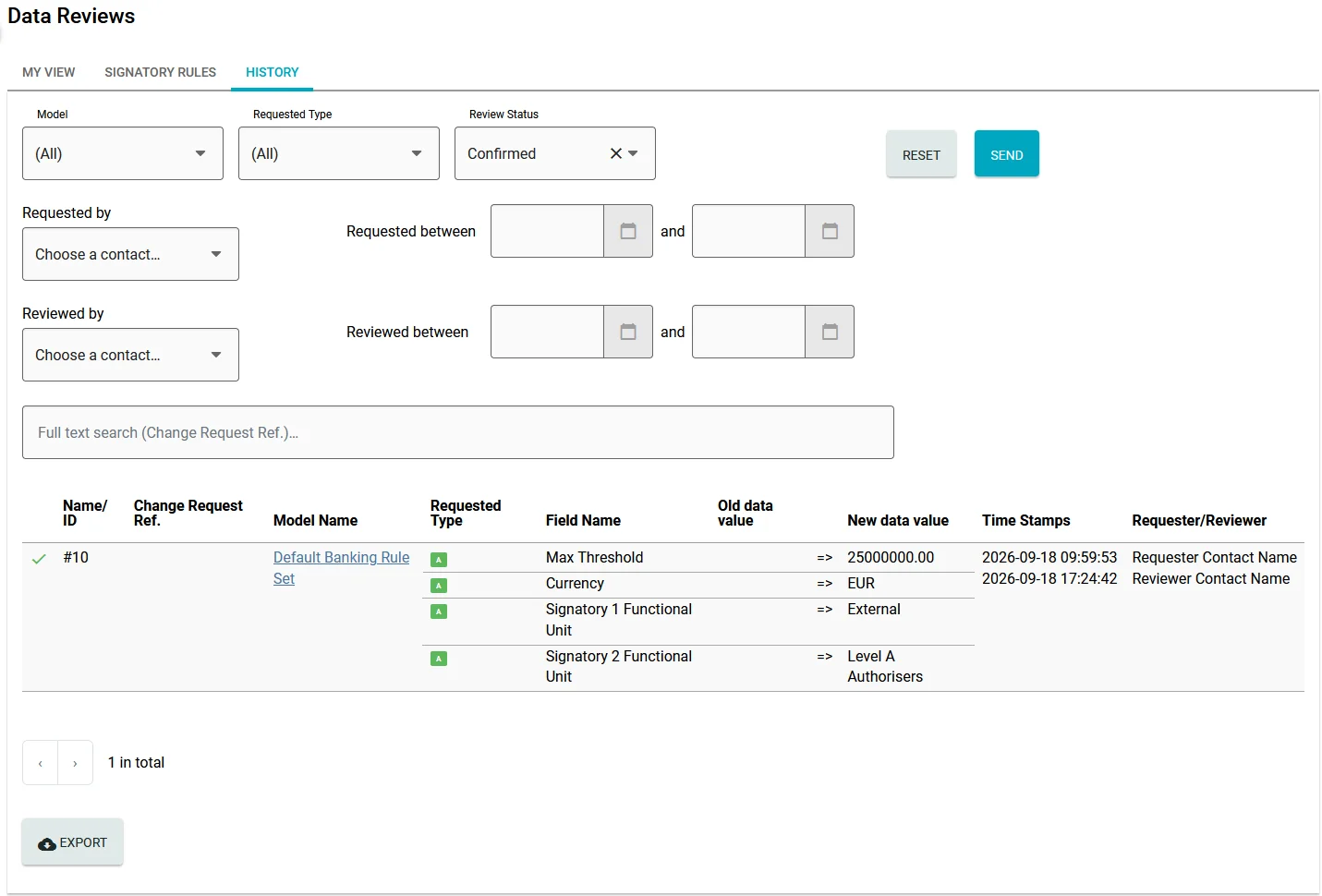Click the #10 row ID
Screen dimensions: 1322x896
point(76,558)
